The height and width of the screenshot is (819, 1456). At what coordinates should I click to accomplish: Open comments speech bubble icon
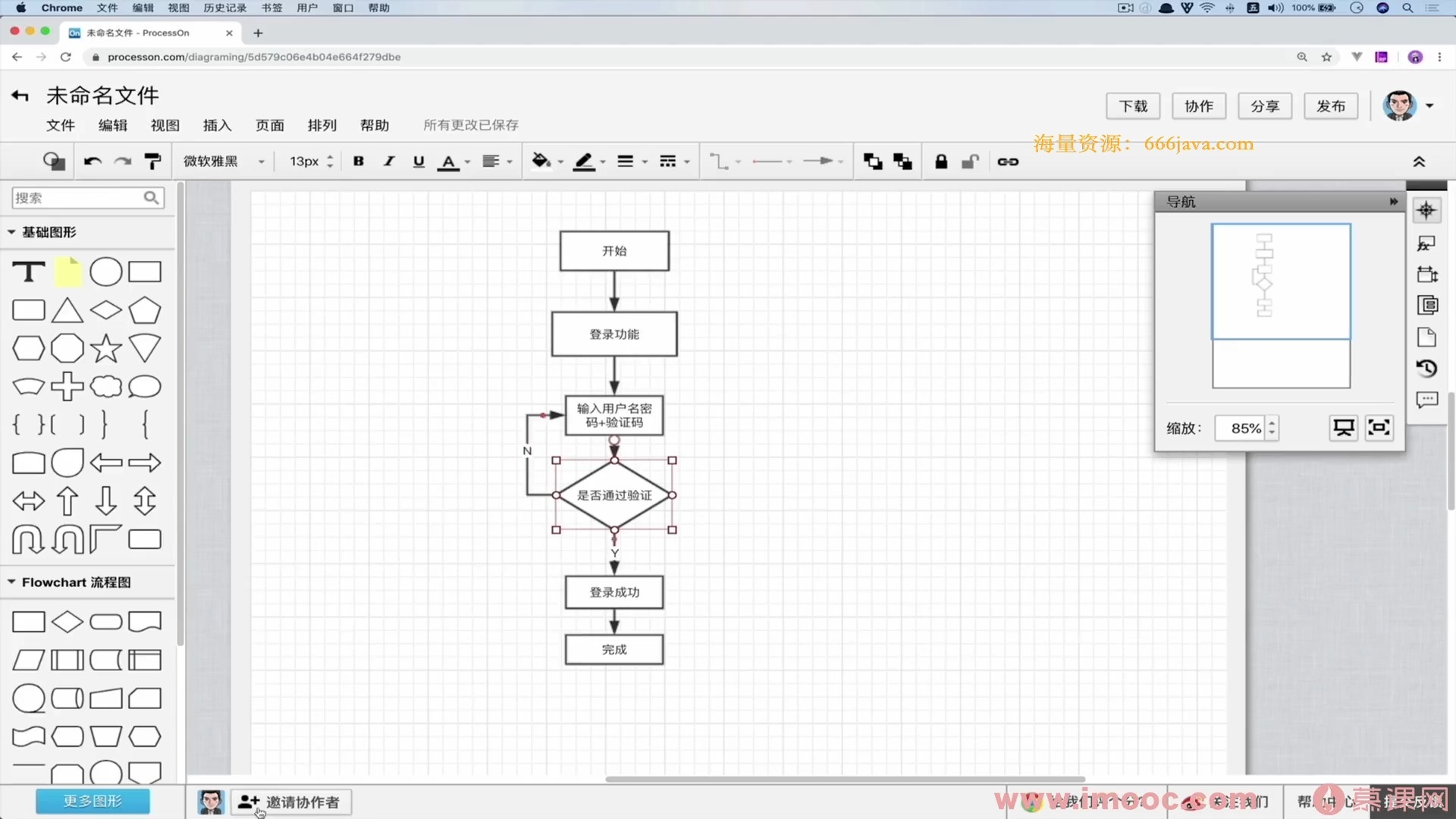click(x=1426, y=400)
